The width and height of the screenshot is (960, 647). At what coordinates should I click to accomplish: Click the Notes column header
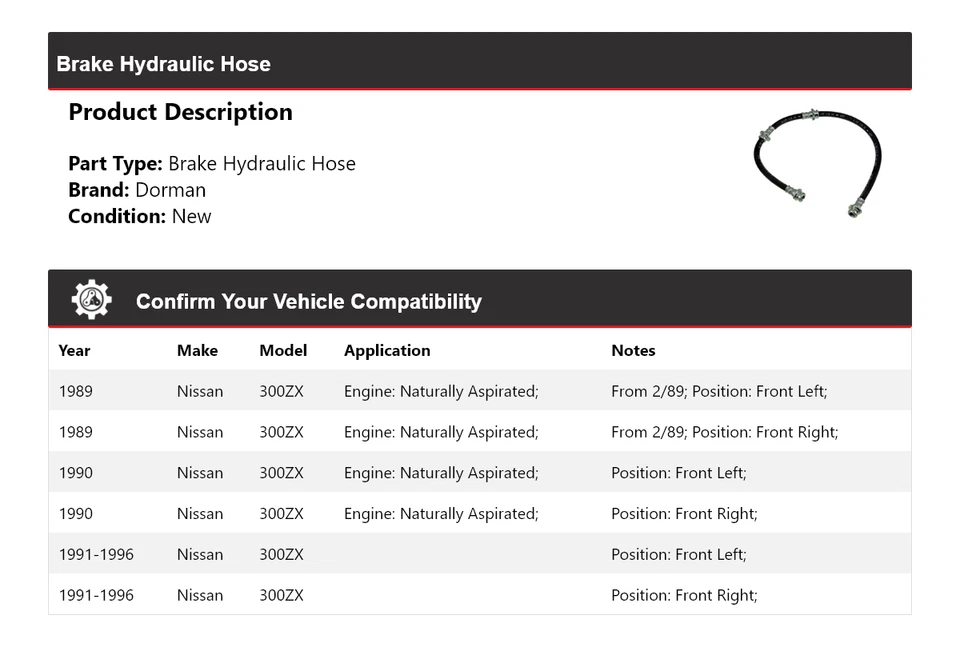(633, 351)
